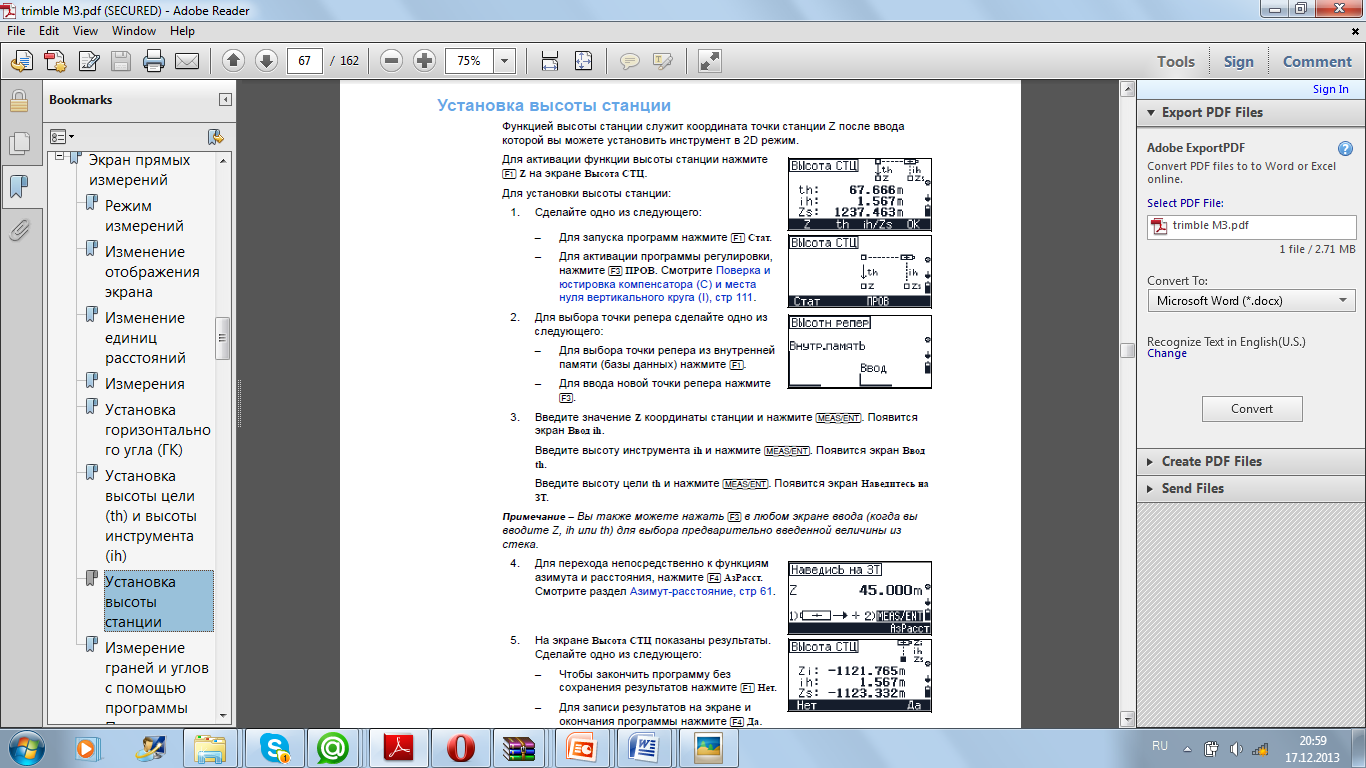Print the document using printer icon
This screenshot has width=1366, height=768.
coord(154,61)
